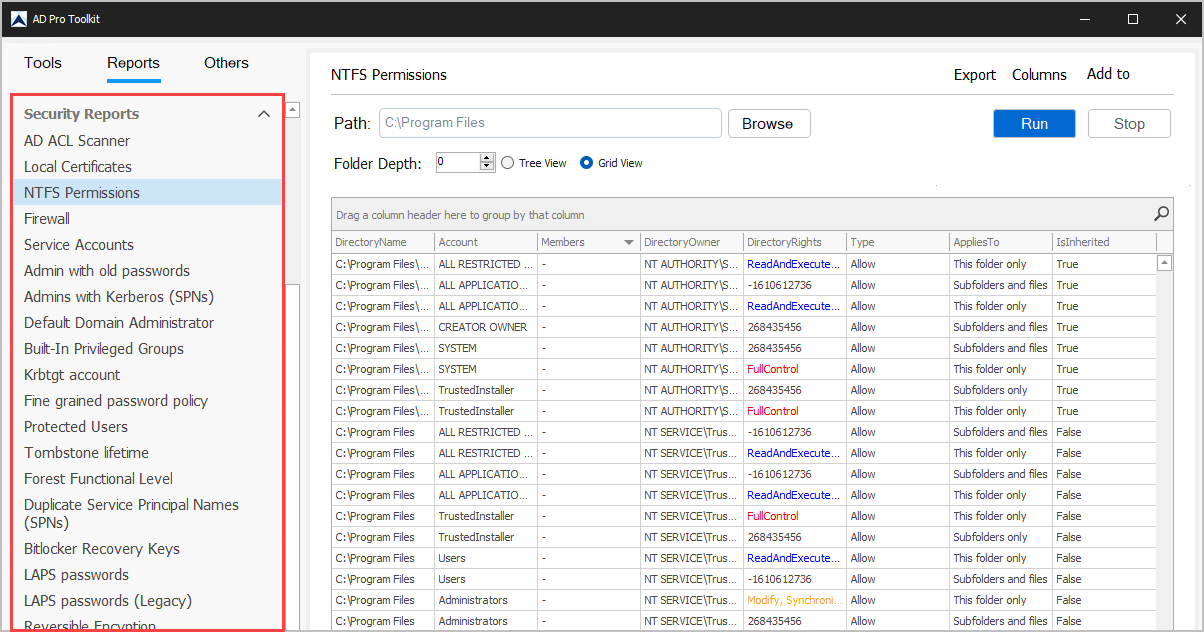Decrease Folder Depth using the down arrow
The height and width of the screenshot is (632, 1204).
[x=487, y=166]
